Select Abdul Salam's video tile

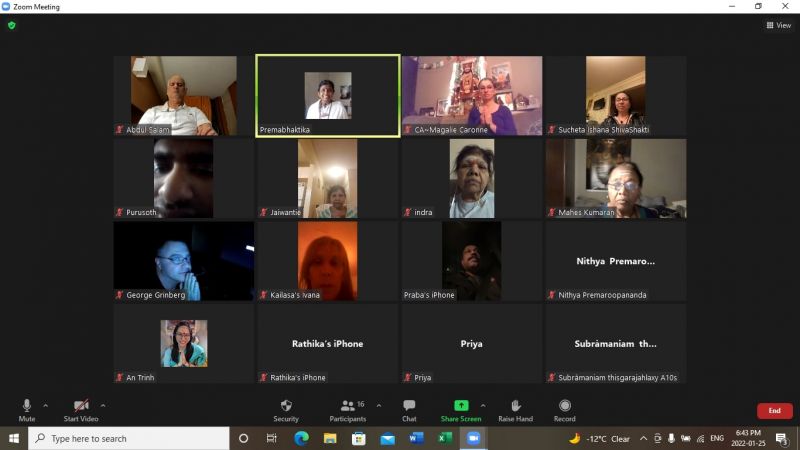[184, 95]
